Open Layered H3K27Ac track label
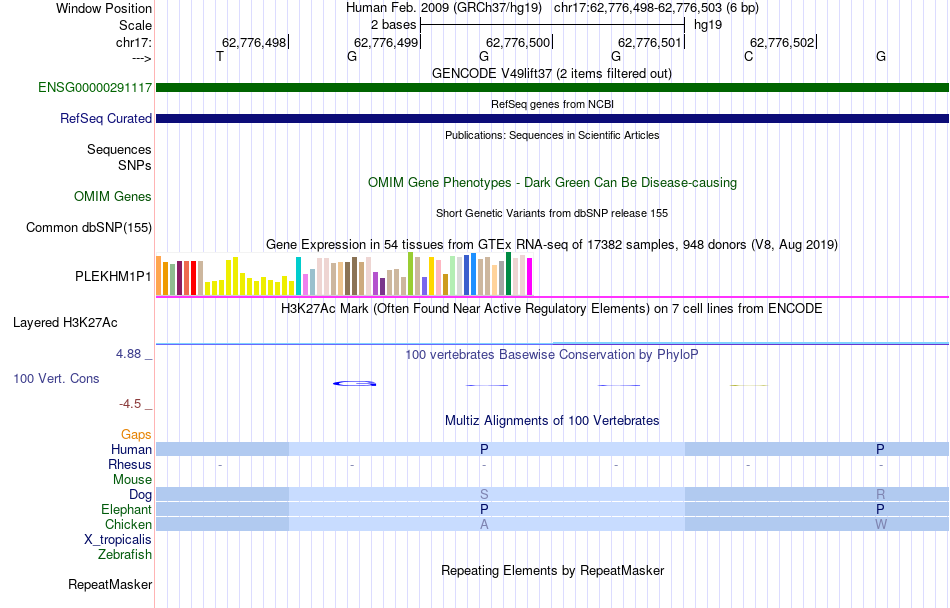Screen dimensions: 950x608 click(x=65, y=323)
